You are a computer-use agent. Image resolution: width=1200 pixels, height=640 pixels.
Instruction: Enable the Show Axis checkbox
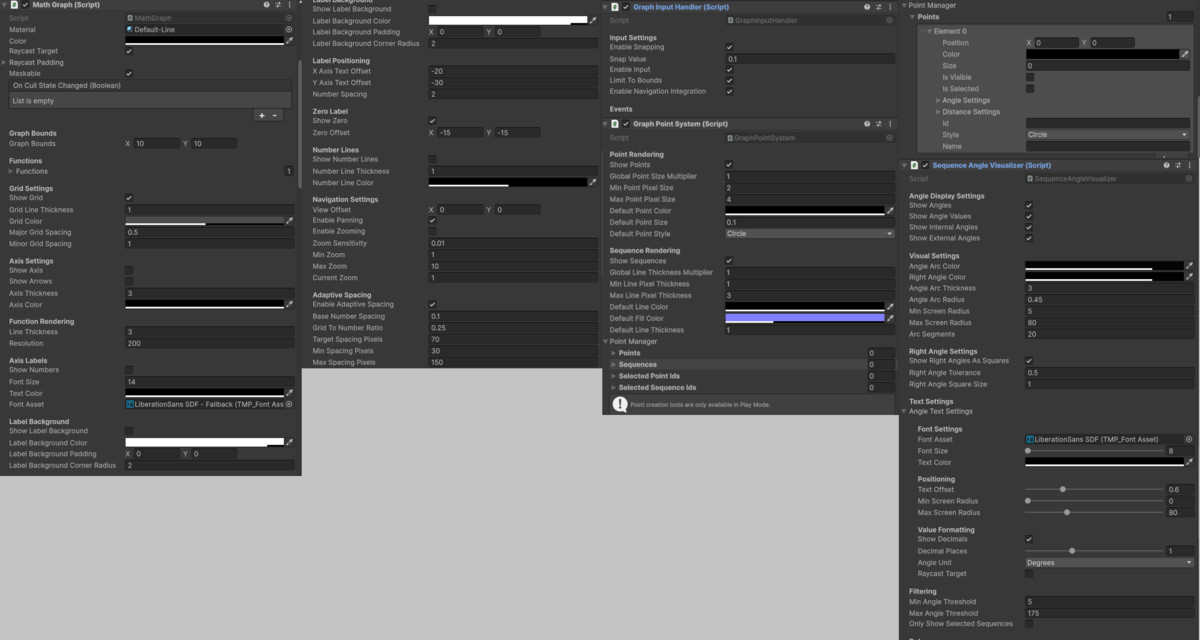pyautogui.click(x=129, y=271)
